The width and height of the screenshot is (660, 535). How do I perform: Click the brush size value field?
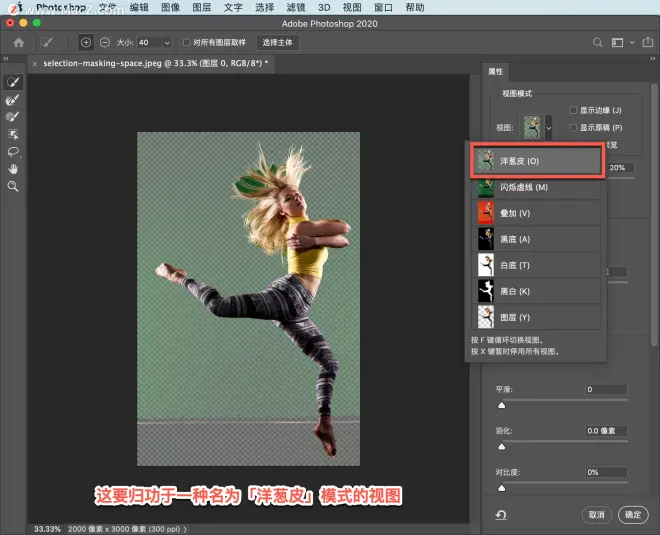pos(149,43)
